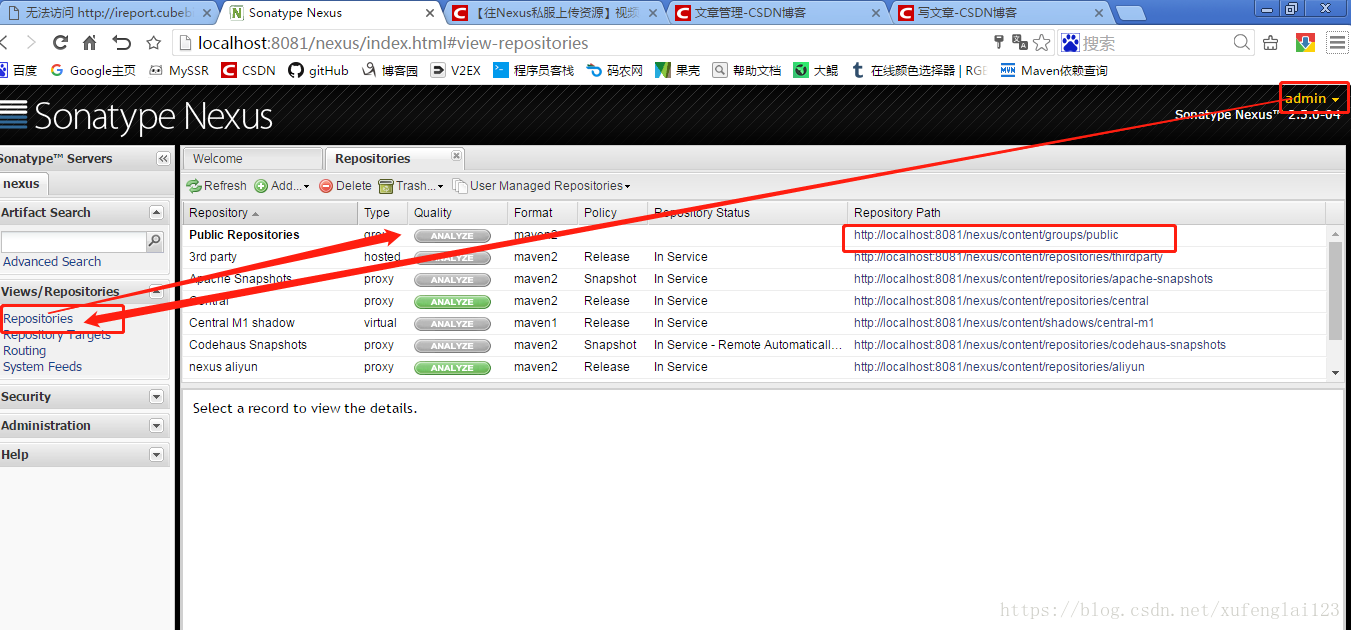Click the Baidu paw search engine icon
This screenshot has width=1351, height=630.
coord(1071,43)
